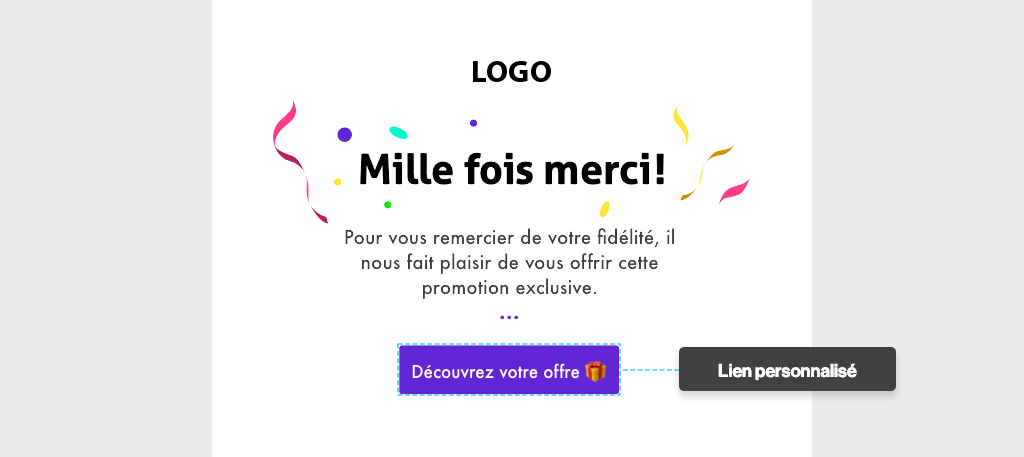
Task: Select the yellow oval confetti below the heading
Action: [x=604, y=209]
